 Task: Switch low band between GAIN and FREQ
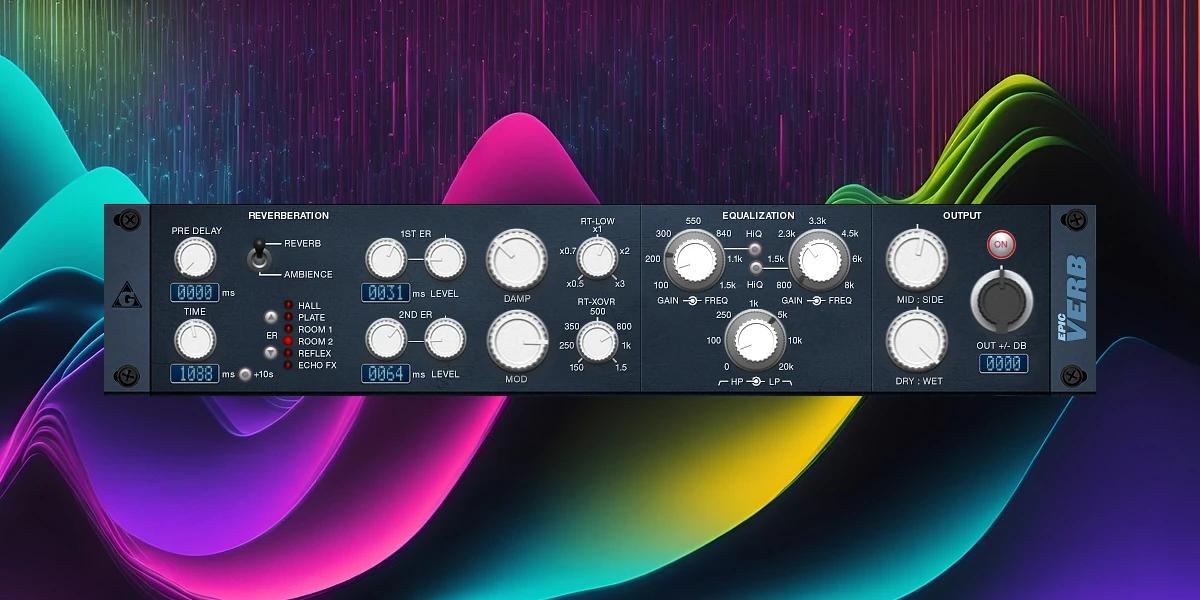pos(692,298)
